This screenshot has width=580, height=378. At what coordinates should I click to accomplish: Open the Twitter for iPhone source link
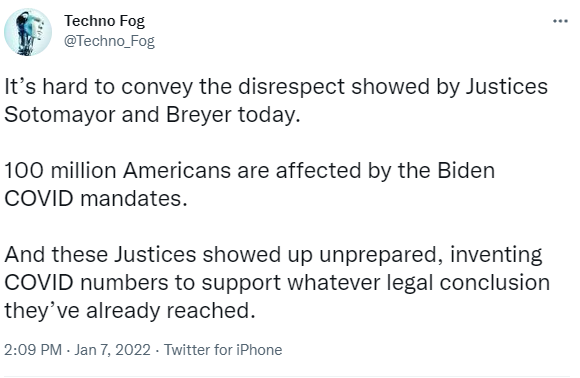(x=223, y=350)
